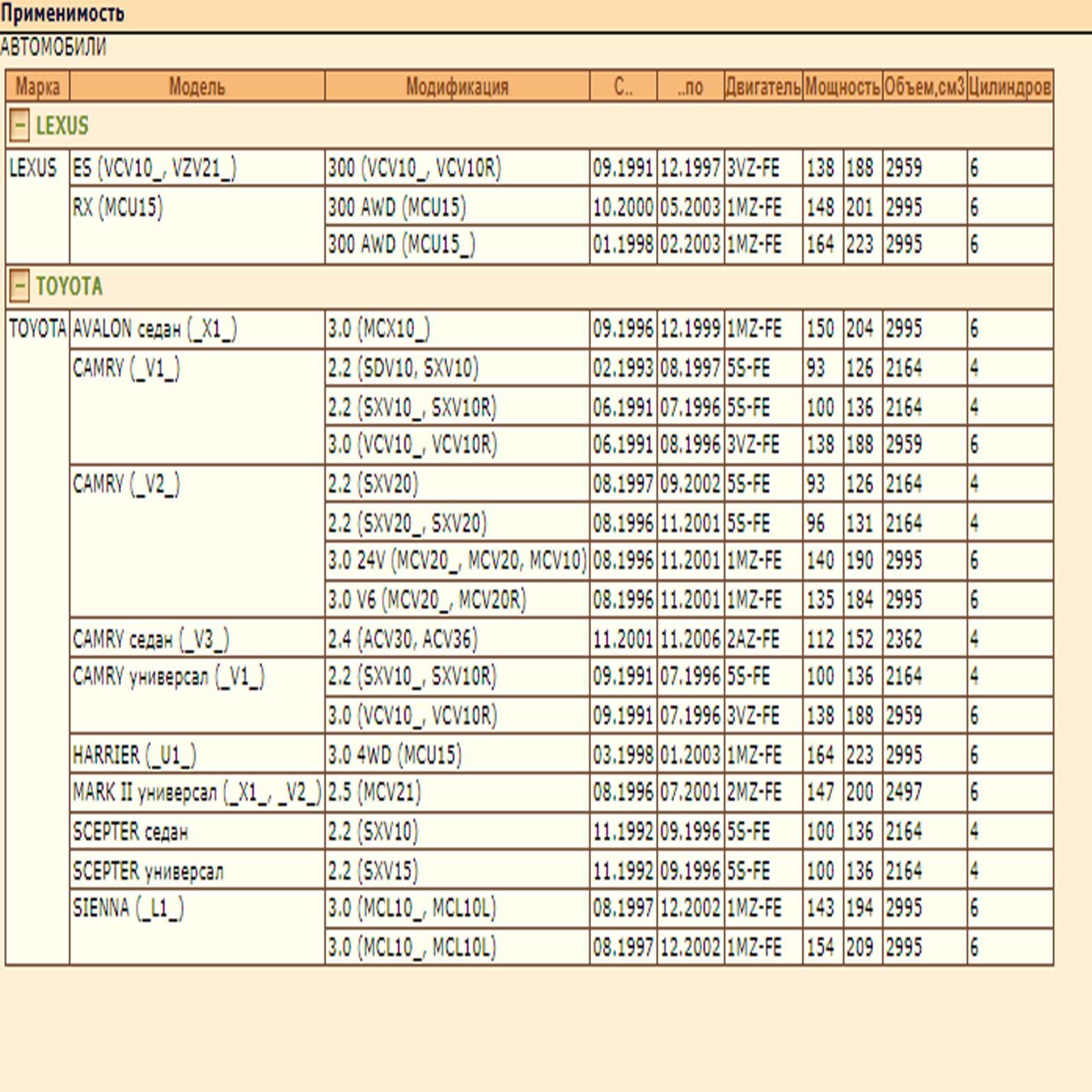Click the Модификация column header

tap(457, 87)
